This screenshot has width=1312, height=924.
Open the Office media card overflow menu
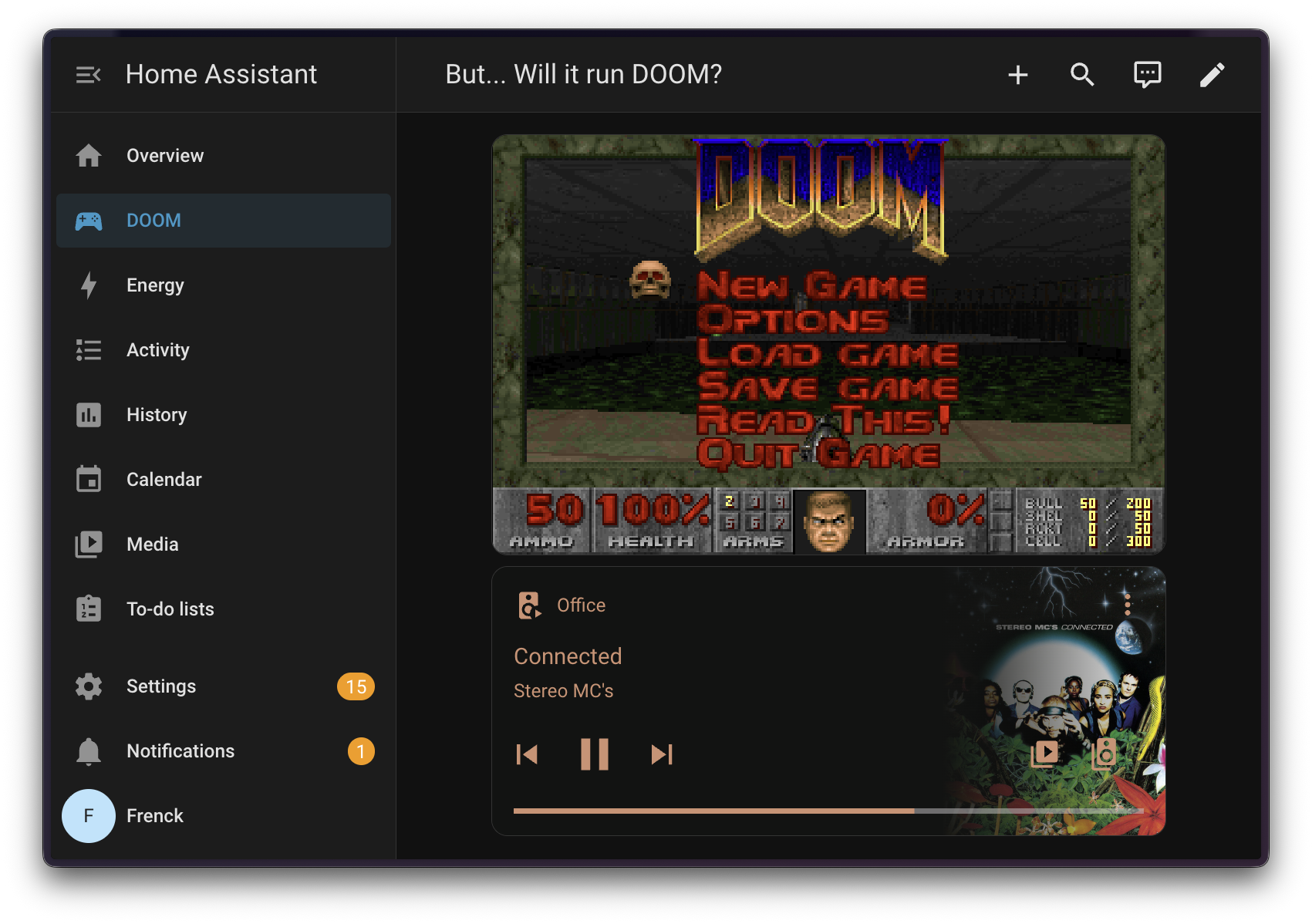tap(1127, 604)
